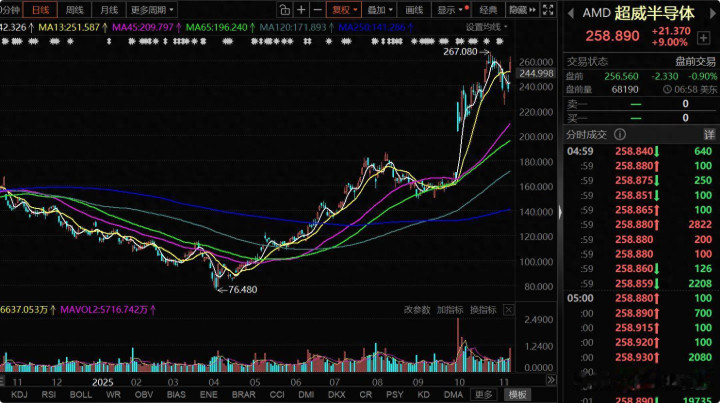Open 复权 adjustment dropdown
The height and width of the screenshot is (403, 720).
[344, 10]
